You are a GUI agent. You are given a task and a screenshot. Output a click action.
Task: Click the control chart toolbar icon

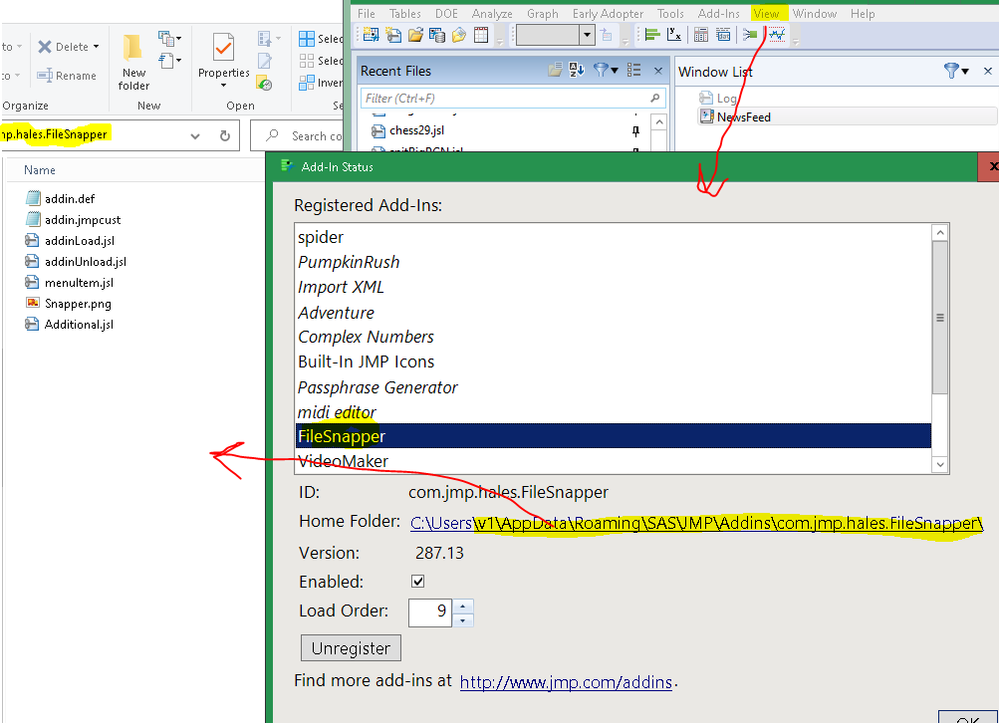point(777,35)
